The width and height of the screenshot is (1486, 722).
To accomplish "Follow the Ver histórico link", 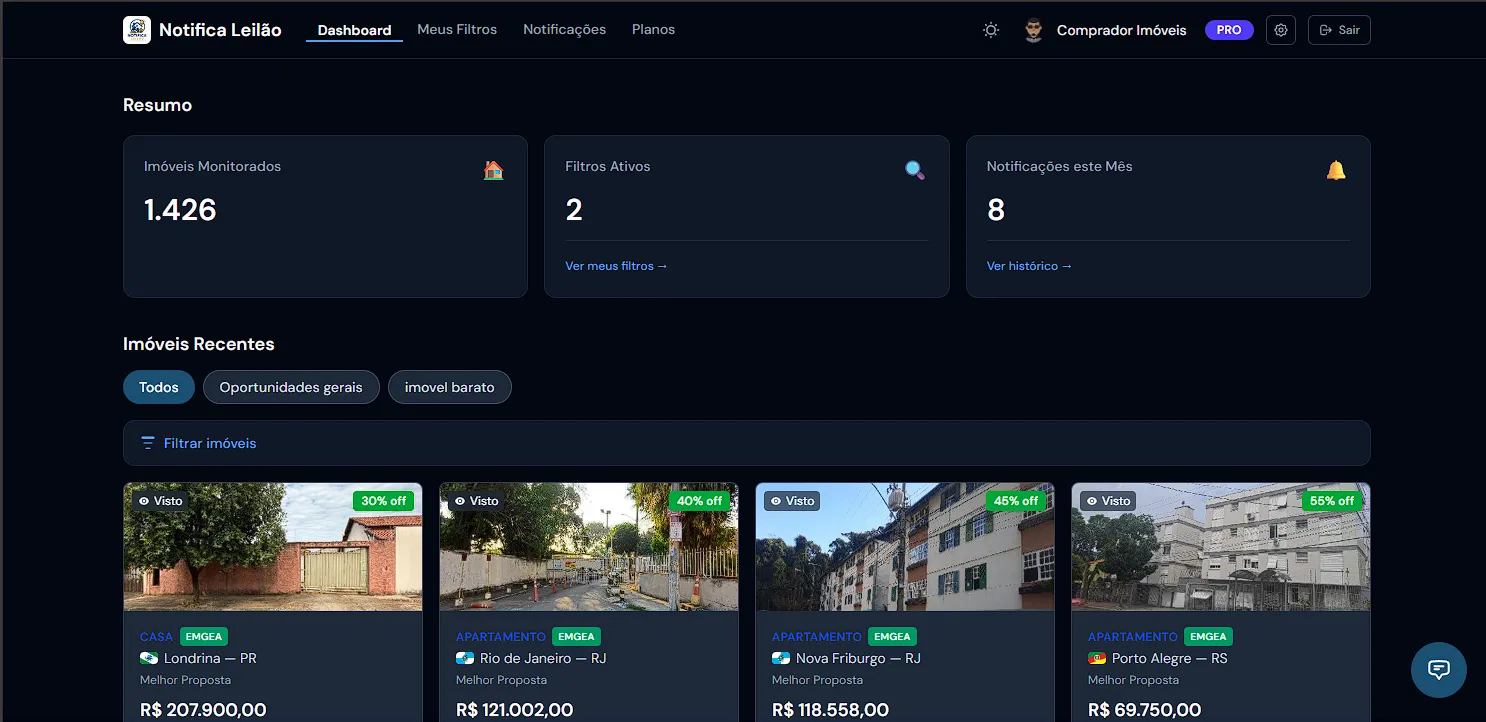I will pos(1029,266).
